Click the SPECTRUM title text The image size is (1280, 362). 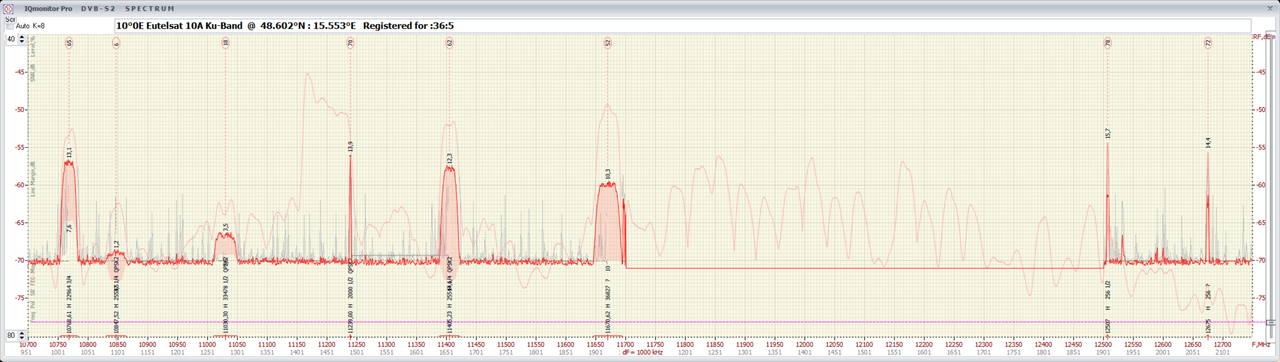point(149,9)
